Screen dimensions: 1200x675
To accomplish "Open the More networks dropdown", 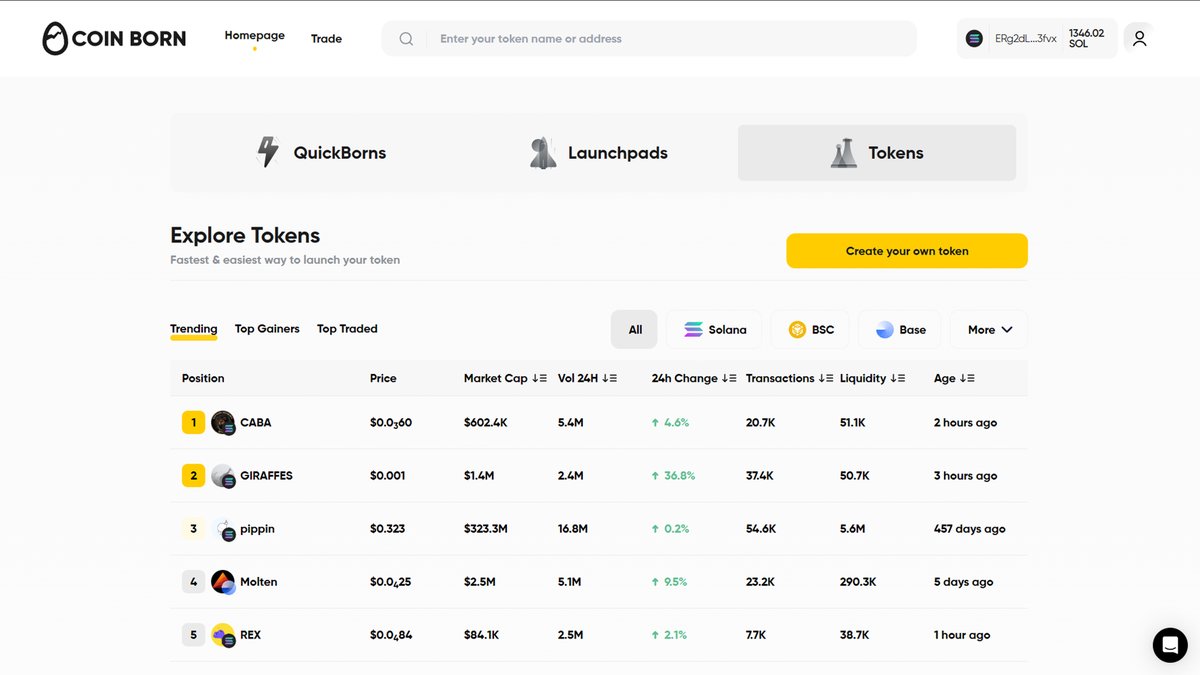I will pos(988,329).
